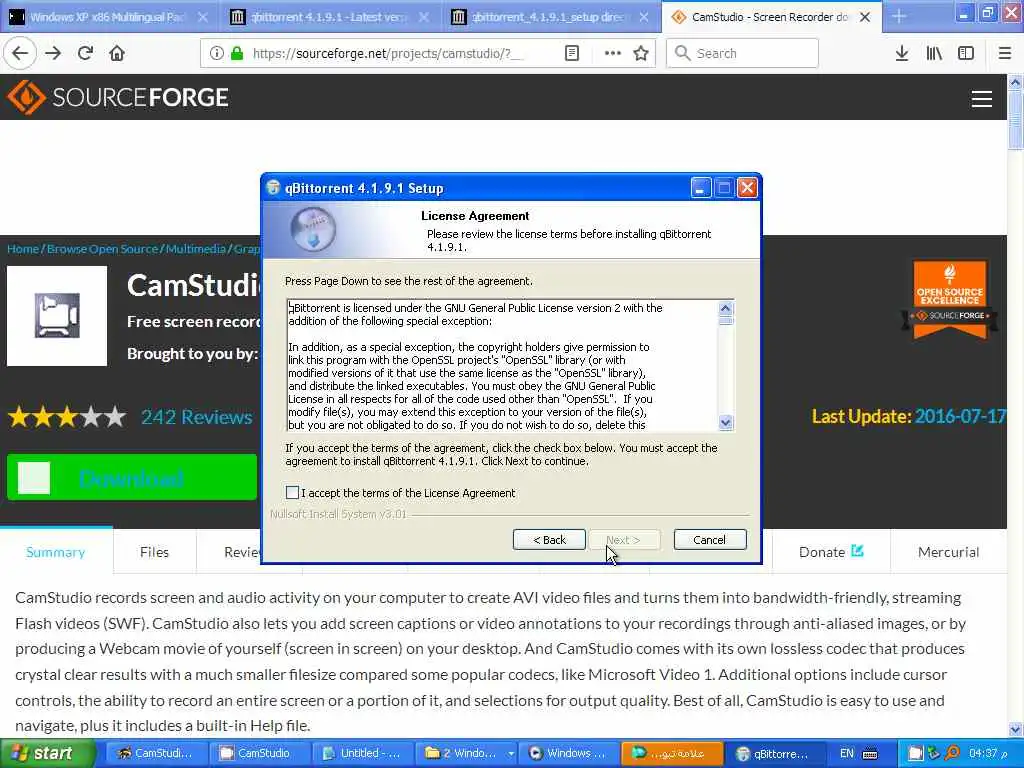Click the license text scrollbar thumb

726,321
